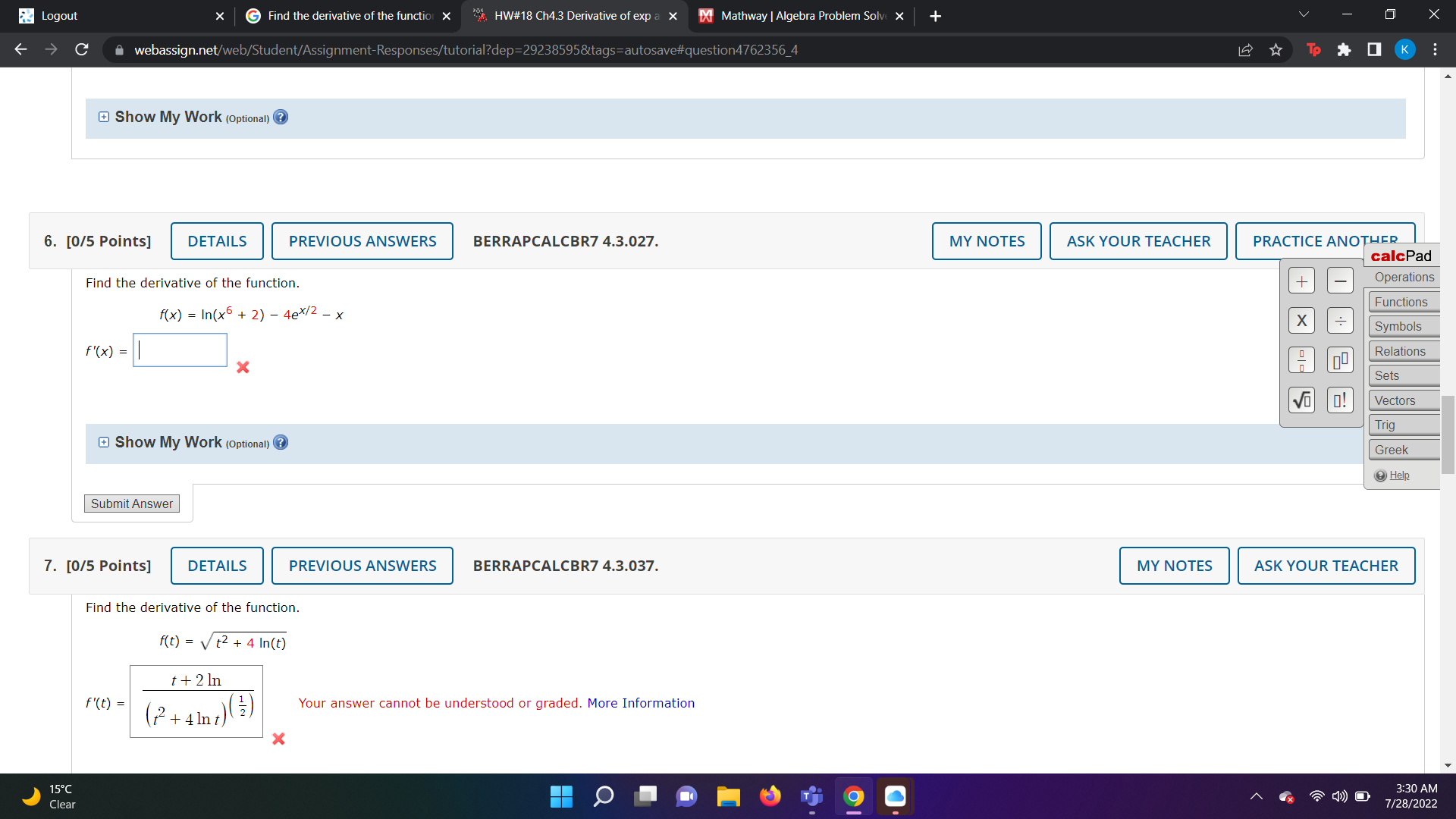The image size is (1456, 819).
Task: Select the multiplication X on calcPad
Action: [1301, 320]
